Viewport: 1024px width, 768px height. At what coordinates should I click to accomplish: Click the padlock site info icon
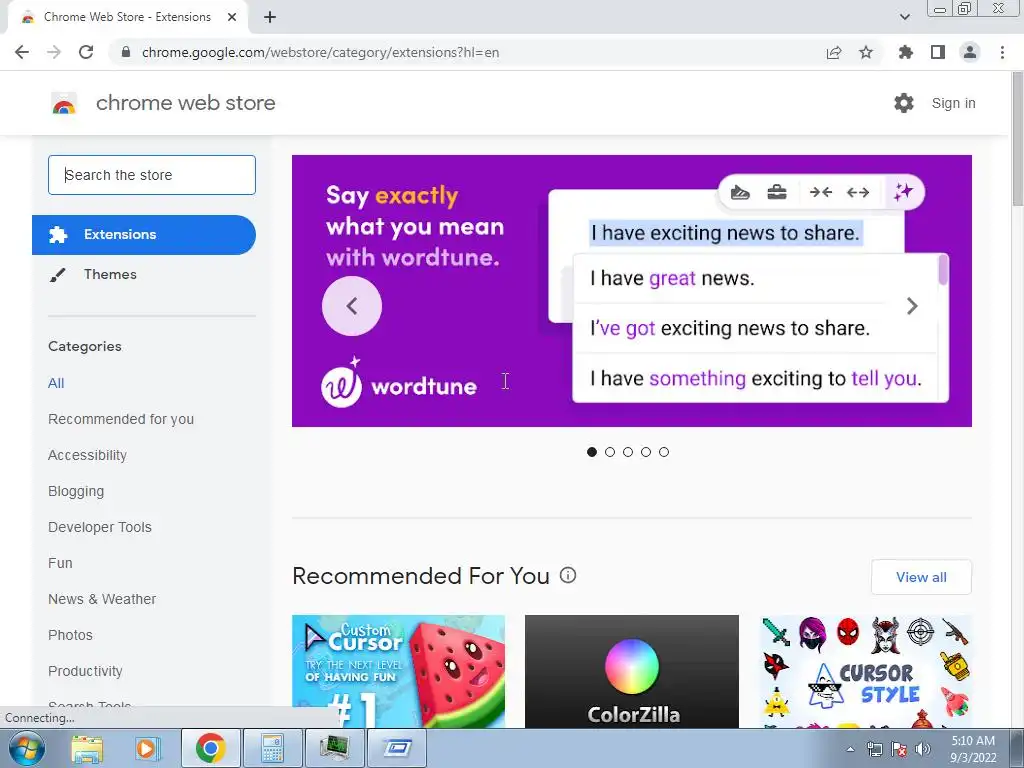pos(126,52)
